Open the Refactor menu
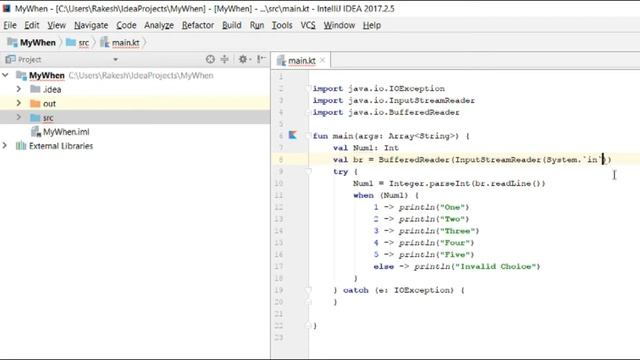This screenshot has height=360, width=640. 198,25
